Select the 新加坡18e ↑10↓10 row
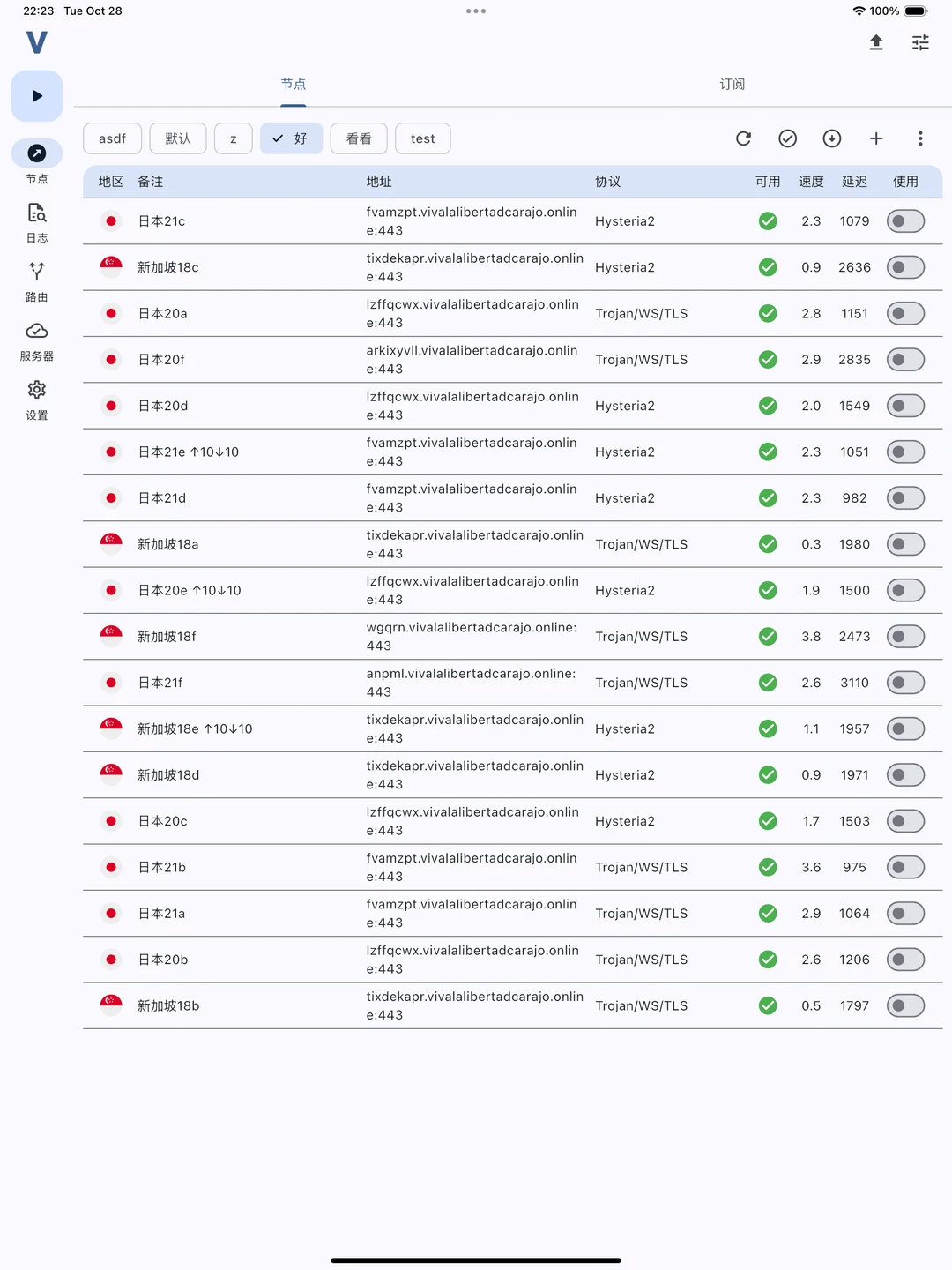Viewport: 952px width, 1270px height. click(x=513, y=728)
